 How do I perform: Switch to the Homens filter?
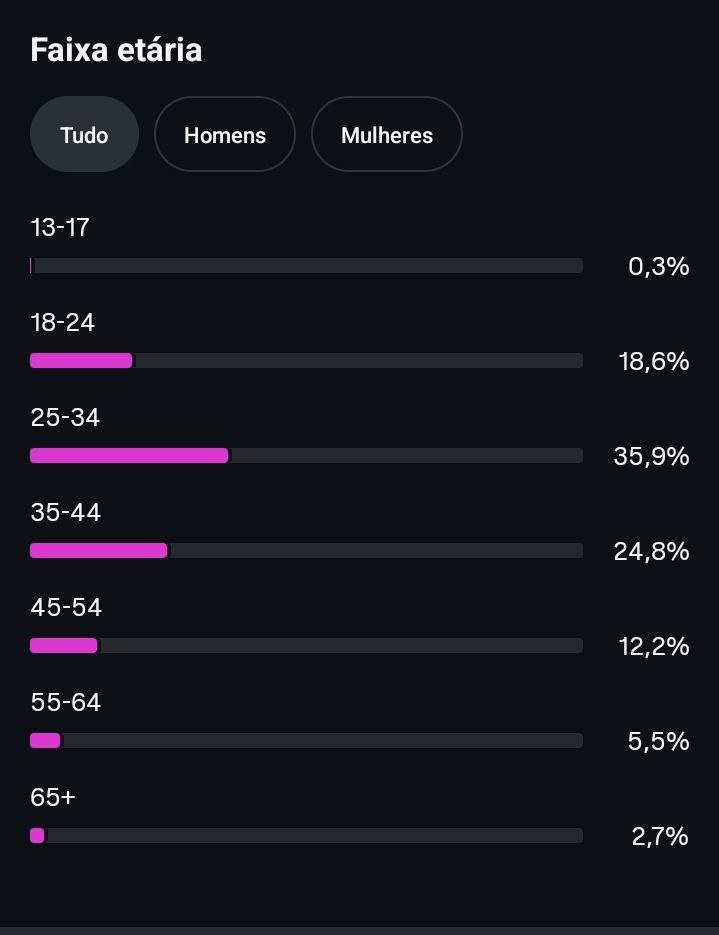coord(225,135)
